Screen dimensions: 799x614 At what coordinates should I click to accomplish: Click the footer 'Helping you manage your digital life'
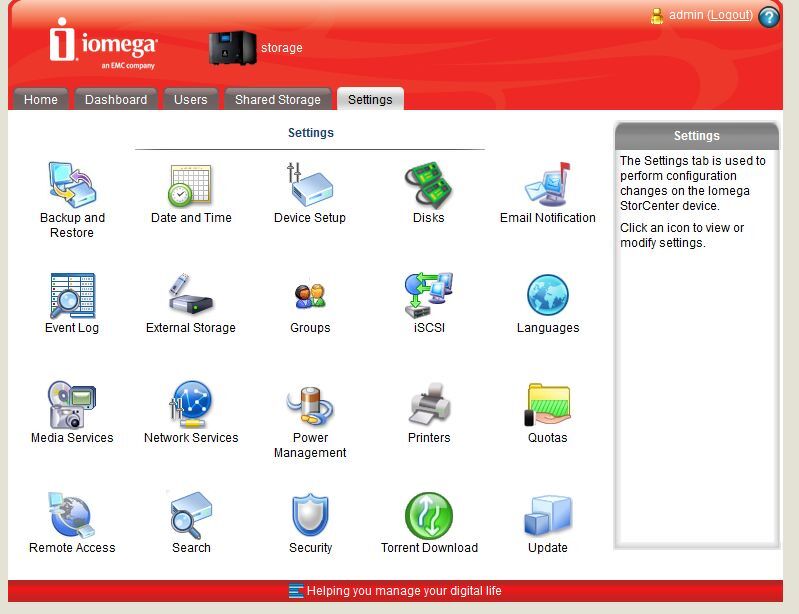[x=404, y=591]
